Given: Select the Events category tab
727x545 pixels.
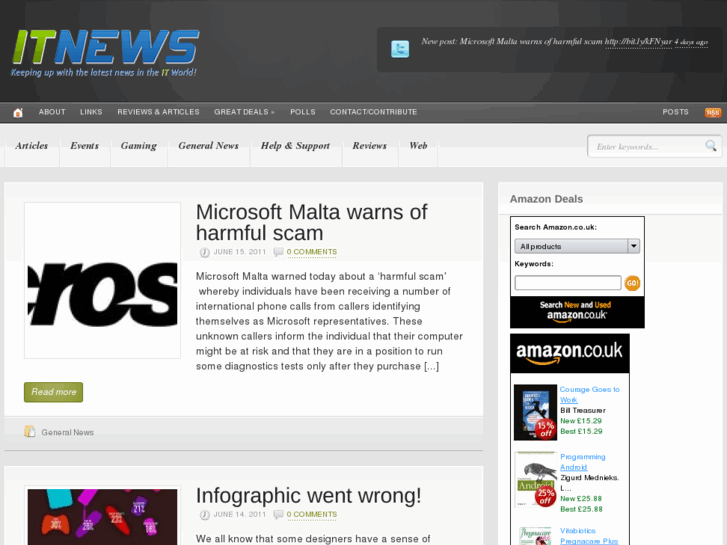Looking at the screenshot, I should [84, 146].
